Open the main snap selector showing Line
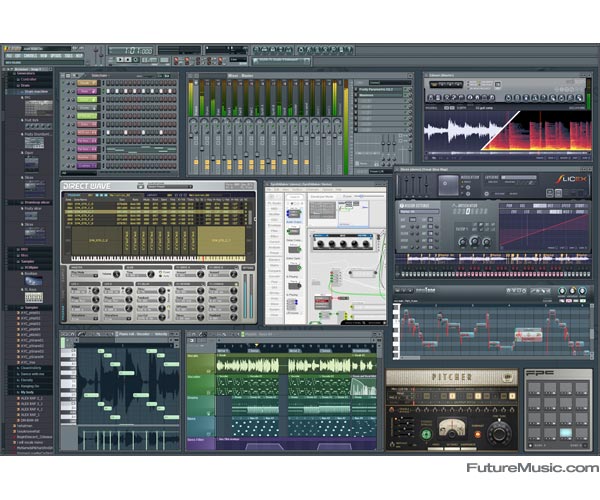The width and height of the screenshot is (600, 500). [238, 59]
